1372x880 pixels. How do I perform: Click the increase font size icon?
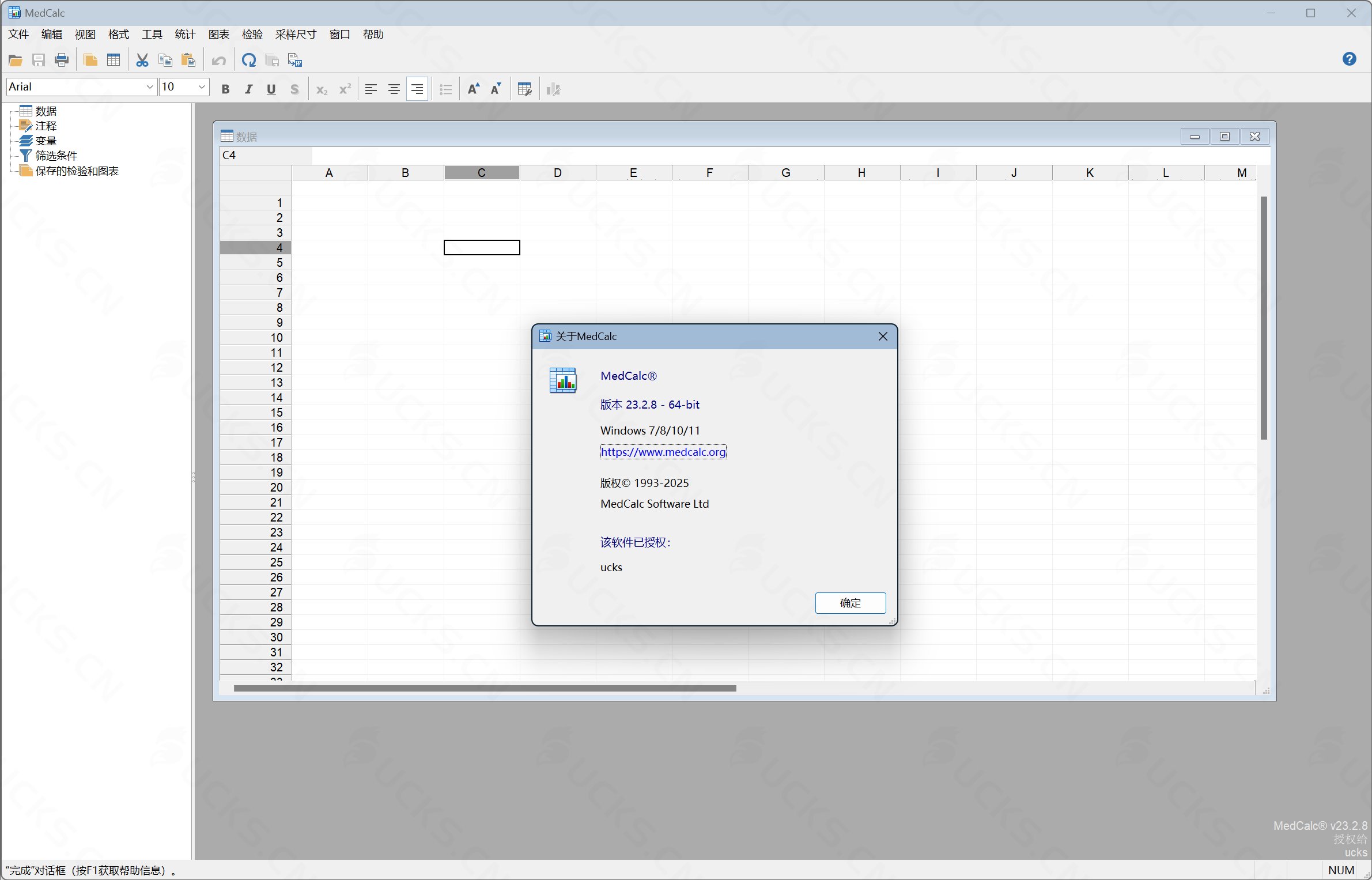coord(473,89)
